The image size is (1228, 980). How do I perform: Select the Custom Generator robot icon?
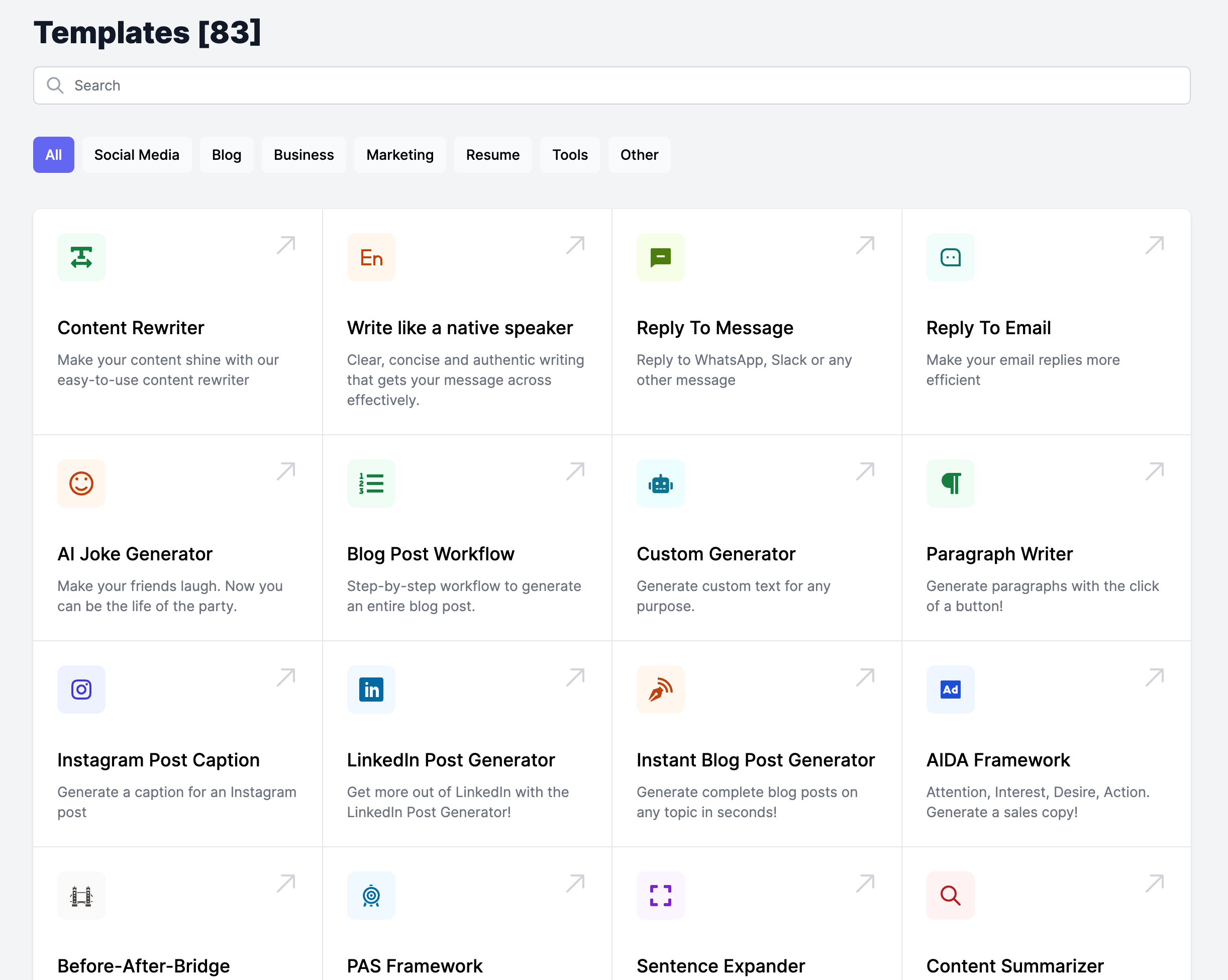pyautogui.click(x=660, y=483)
